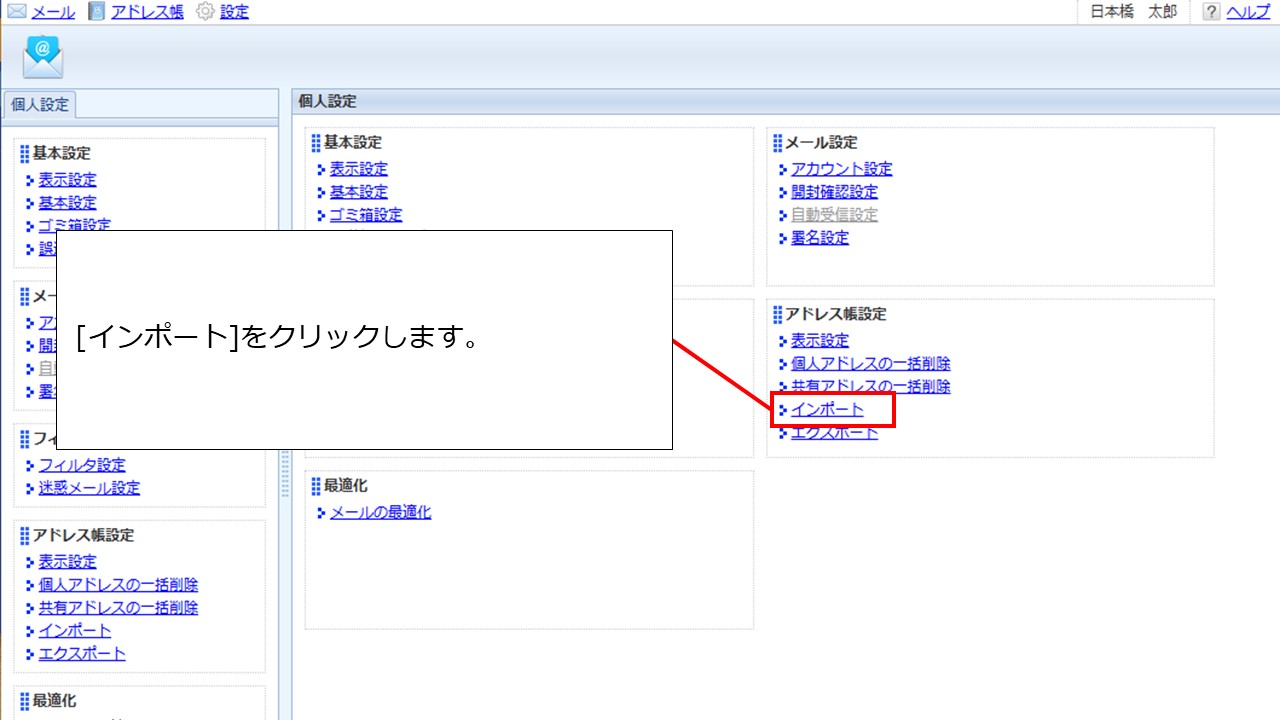Click grip icon beside 最適化 heading in main panel
This screenshot has height=720, width=1280.
tap(316, 486)
